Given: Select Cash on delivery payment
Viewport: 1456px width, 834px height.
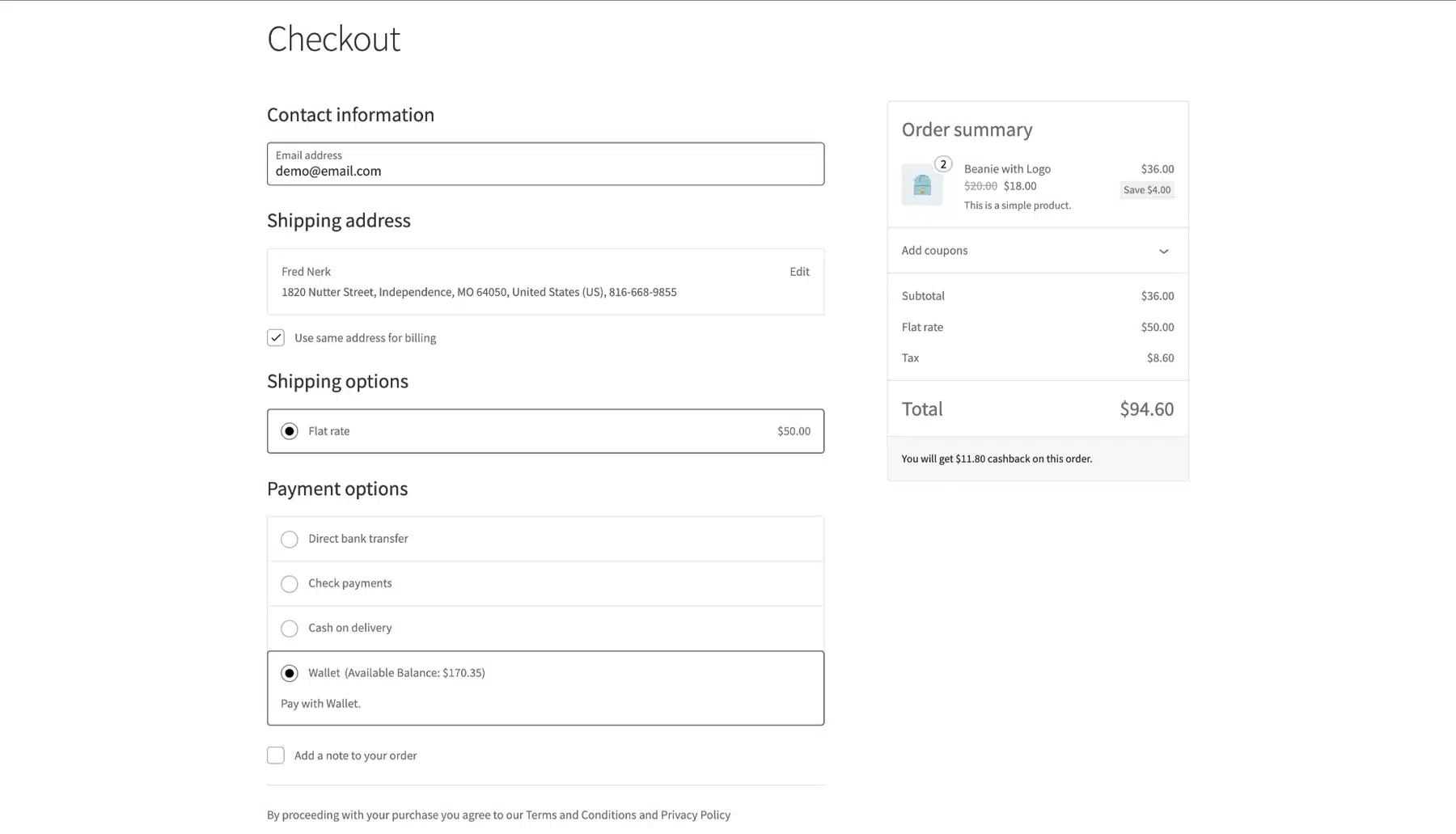Looking at the screenshot, I should click(289, 629).
